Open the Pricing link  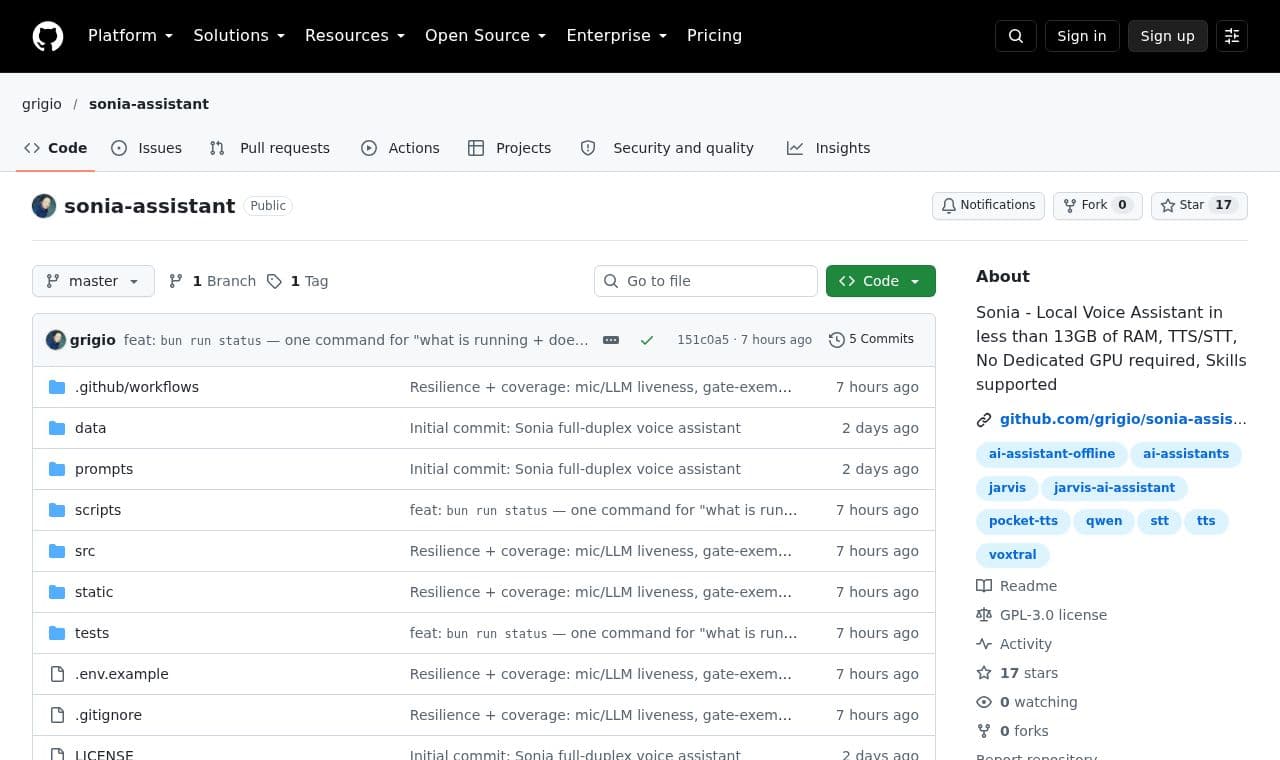(x=714, y=36)
